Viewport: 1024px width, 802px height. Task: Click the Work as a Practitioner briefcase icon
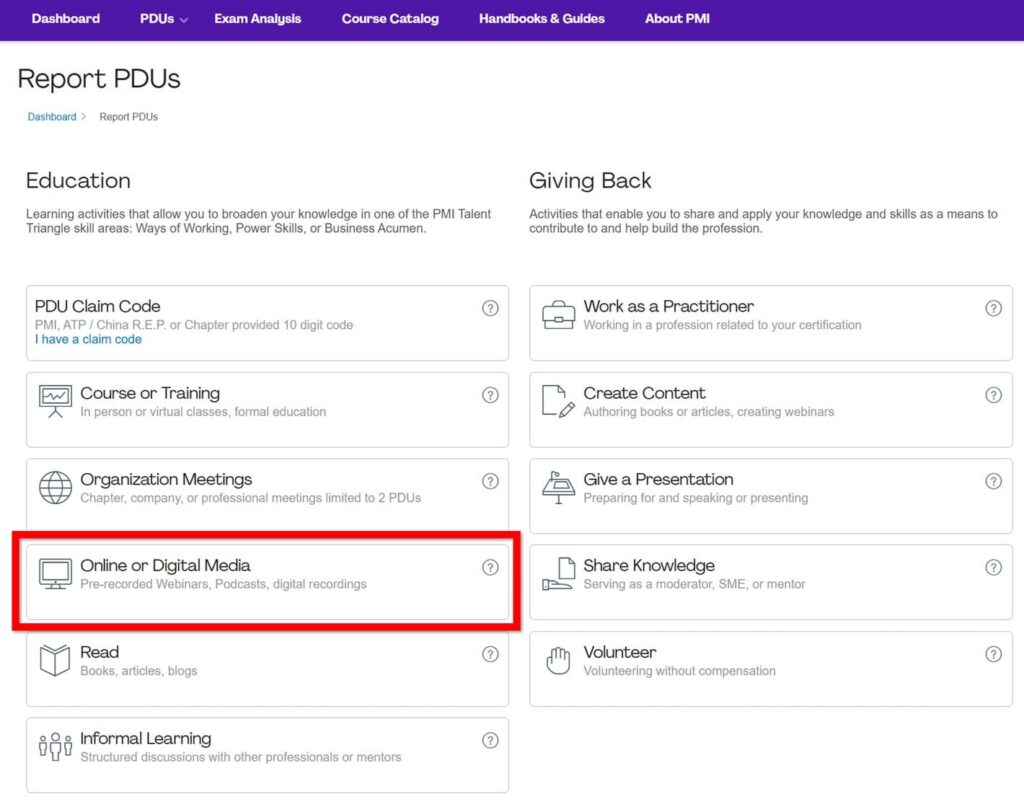[558, 314]
